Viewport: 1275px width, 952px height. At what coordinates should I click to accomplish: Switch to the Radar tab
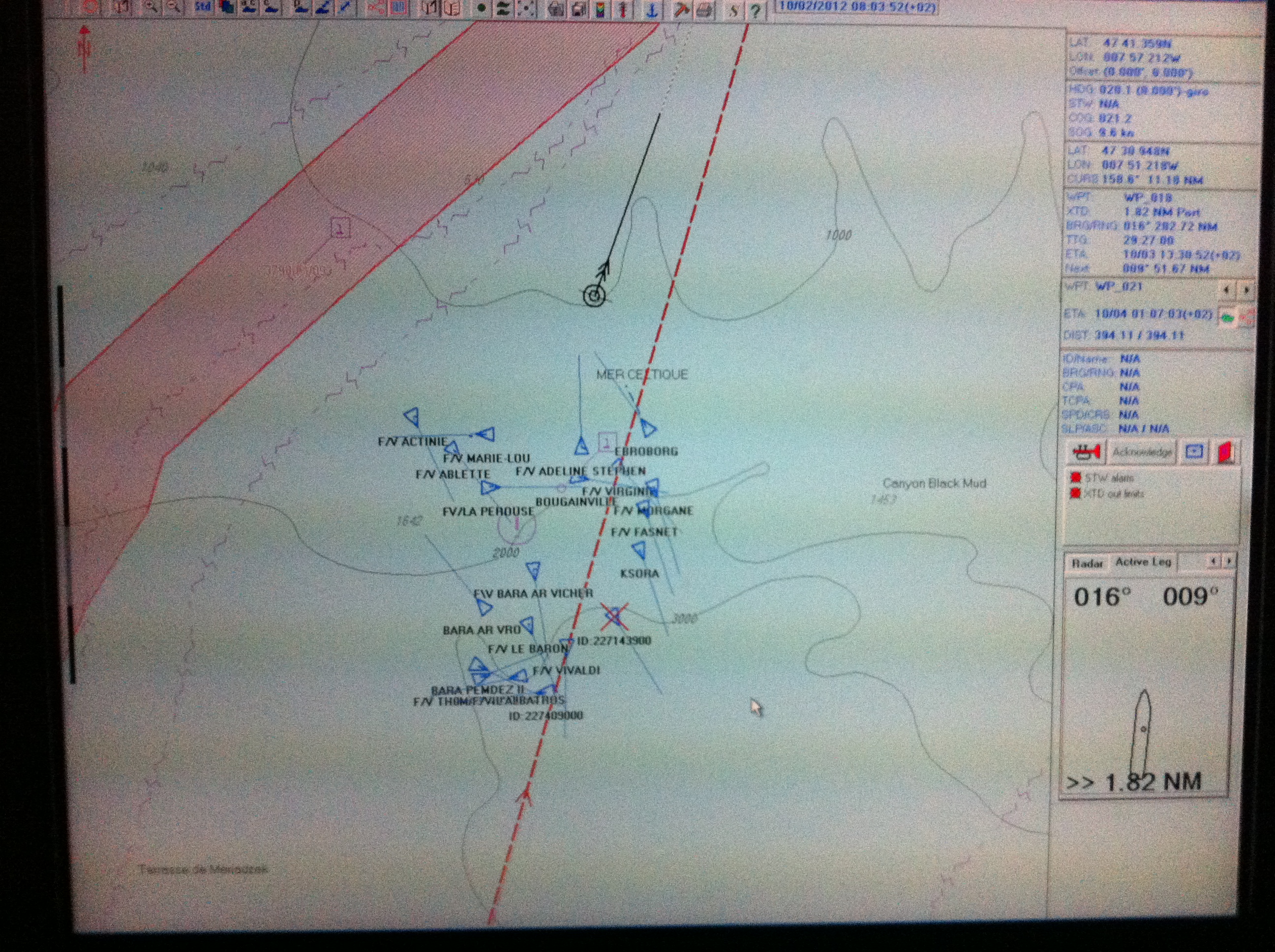point(1087,563)
